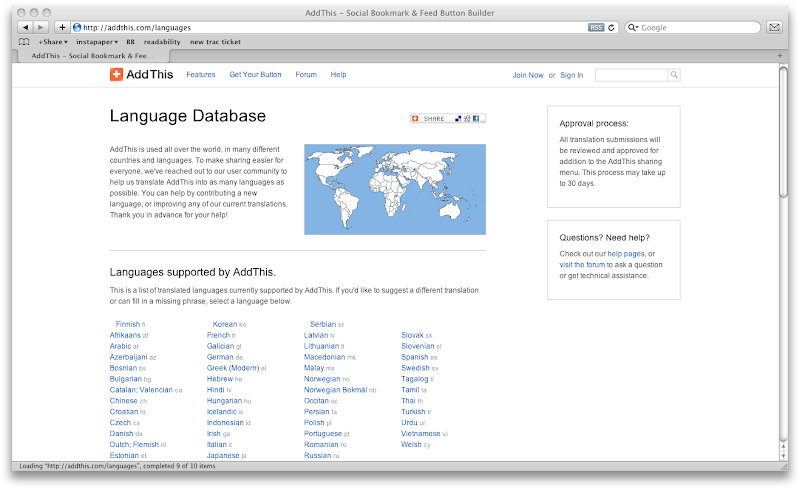Screen dimensions: 800x489
Task: Open the Greek (Modern) language link
Action: pos(233,368)
